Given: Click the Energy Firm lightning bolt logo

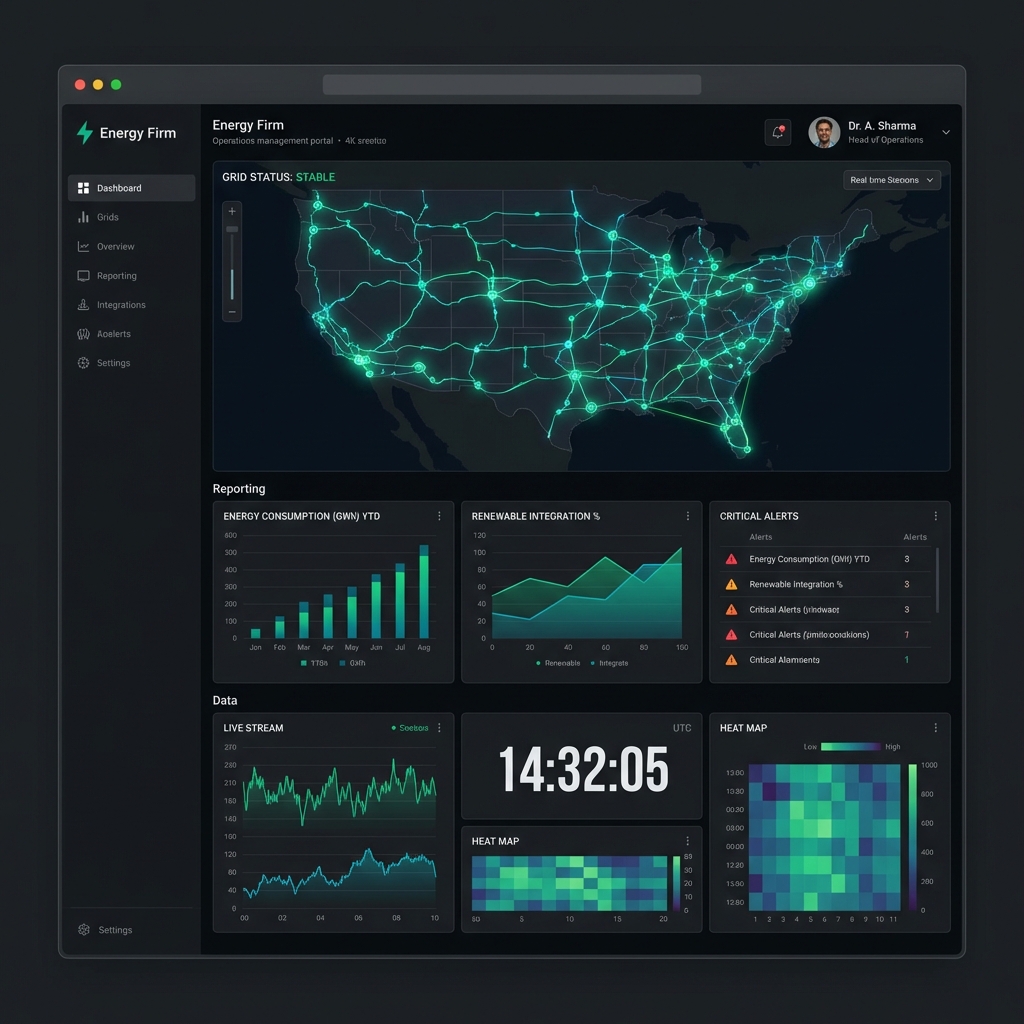Looking at the screenshot, I should tap(85, 133).
